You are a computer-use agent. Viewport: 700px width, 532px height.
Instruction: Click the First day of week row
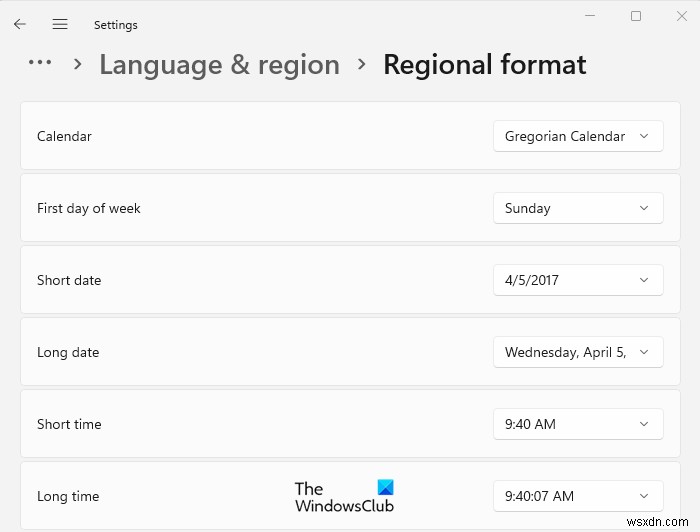(x=250, y=208)
